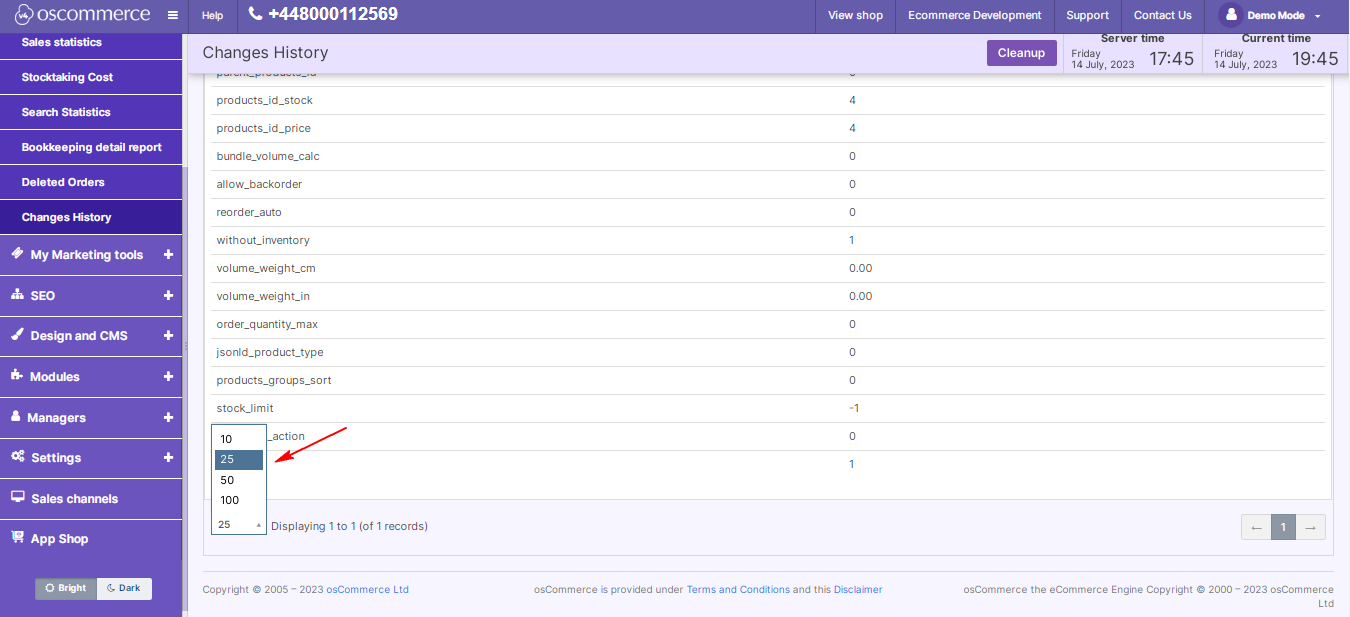Click bundle_volume_calc row label
This screenshot has height=617, width=1350.
[268, 156]
